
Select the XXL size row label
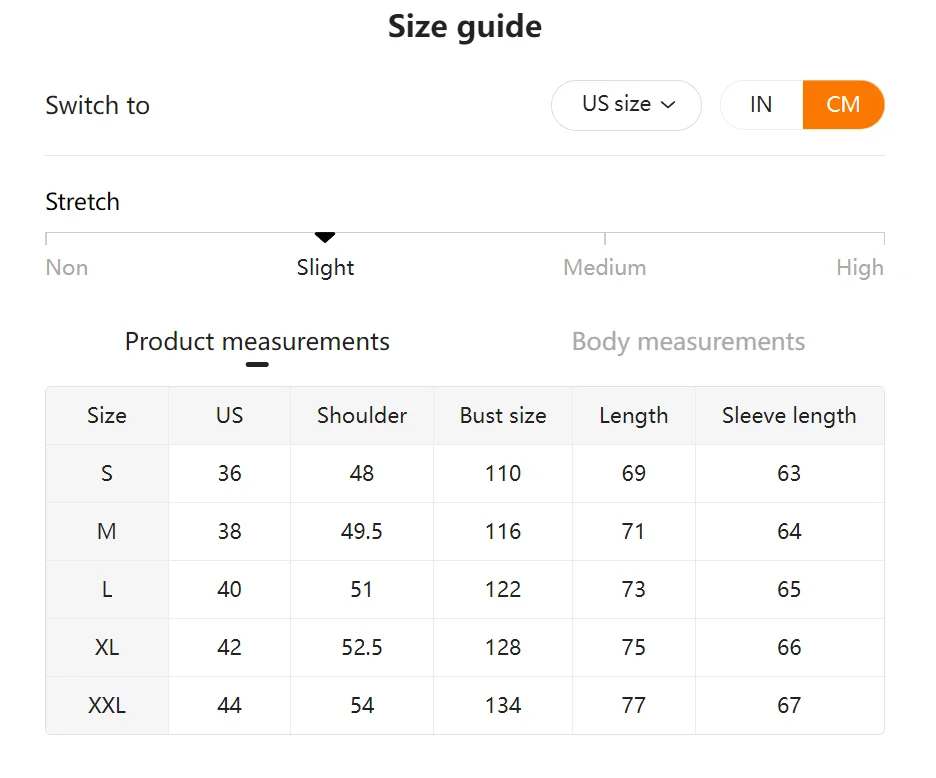coord(107,706)
